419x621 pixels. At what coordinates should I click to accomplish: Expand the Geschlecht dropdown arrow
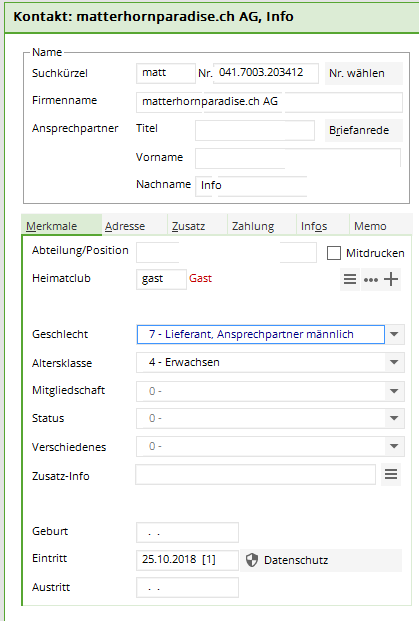pos(394,334)
